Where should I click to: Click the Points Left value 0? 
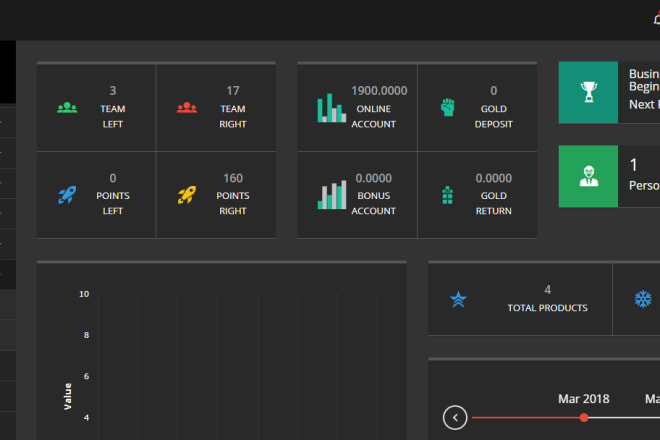coord(113,178)
